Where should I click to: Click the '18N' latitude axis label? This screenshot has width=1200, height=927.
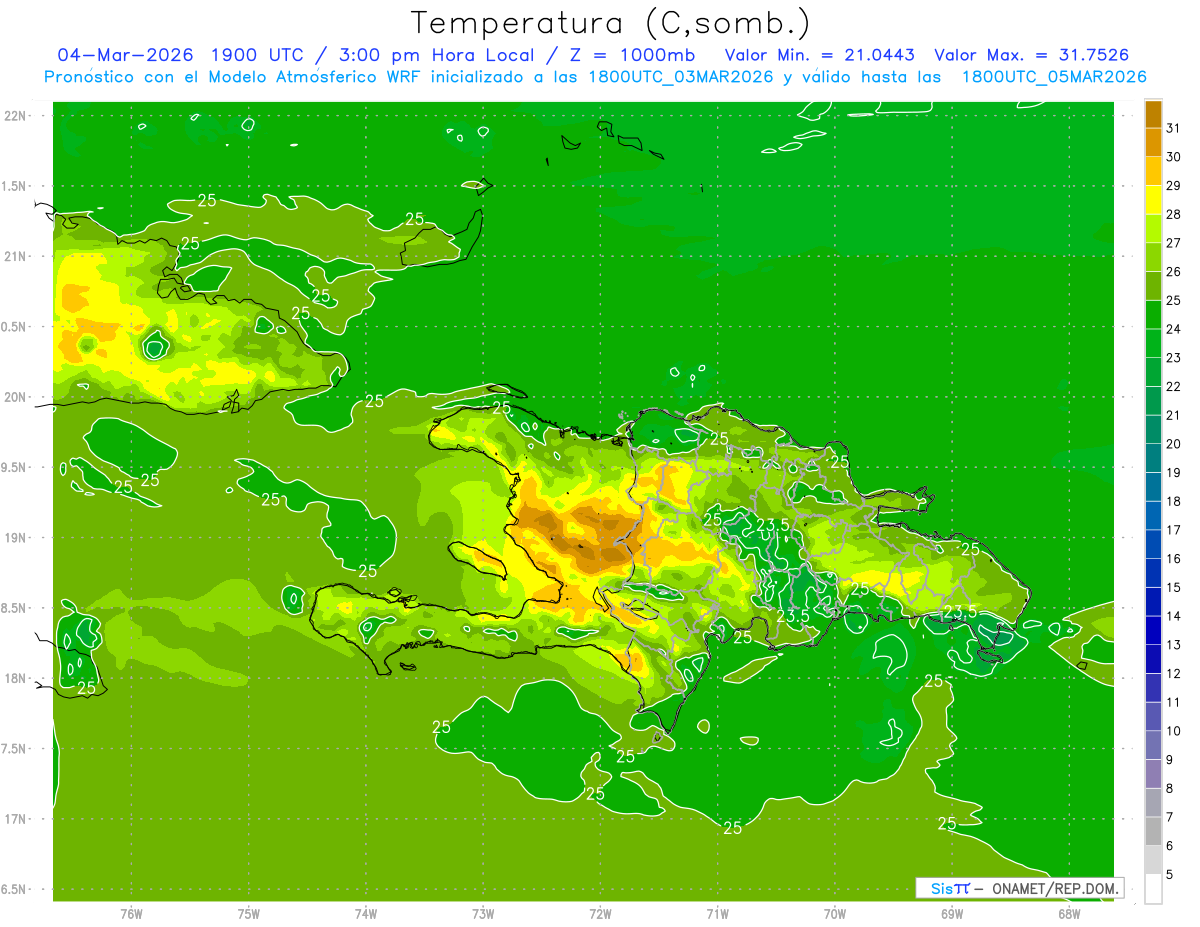click(15, 678)
